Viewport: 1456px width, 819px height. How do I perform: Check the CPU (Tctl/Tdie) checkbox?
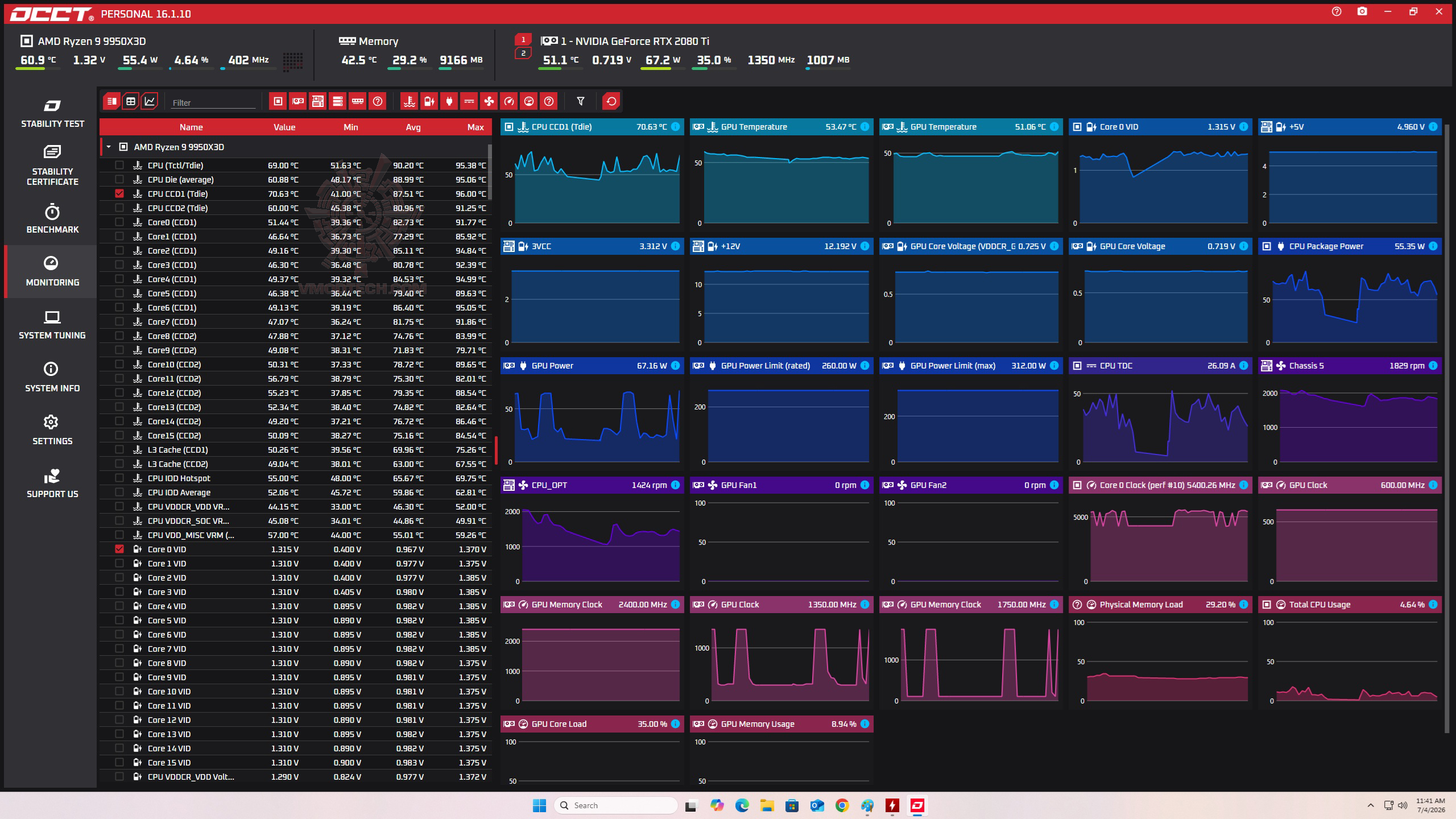pos(119,165)
